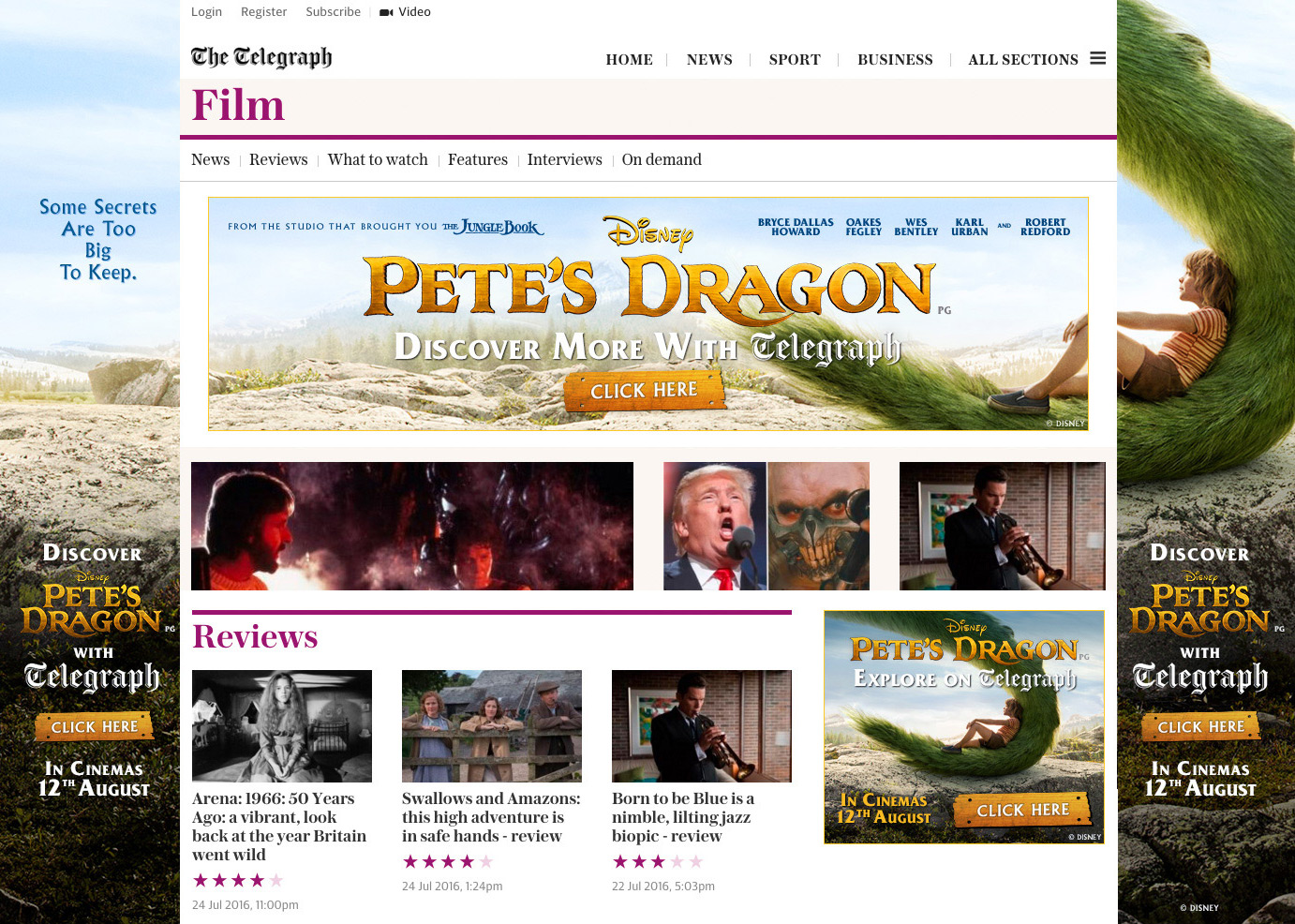Click CLICK HERE in the left sidebar ad
Image resolution: width=1295 pixels, height=924 pixels.
point(94,726)
